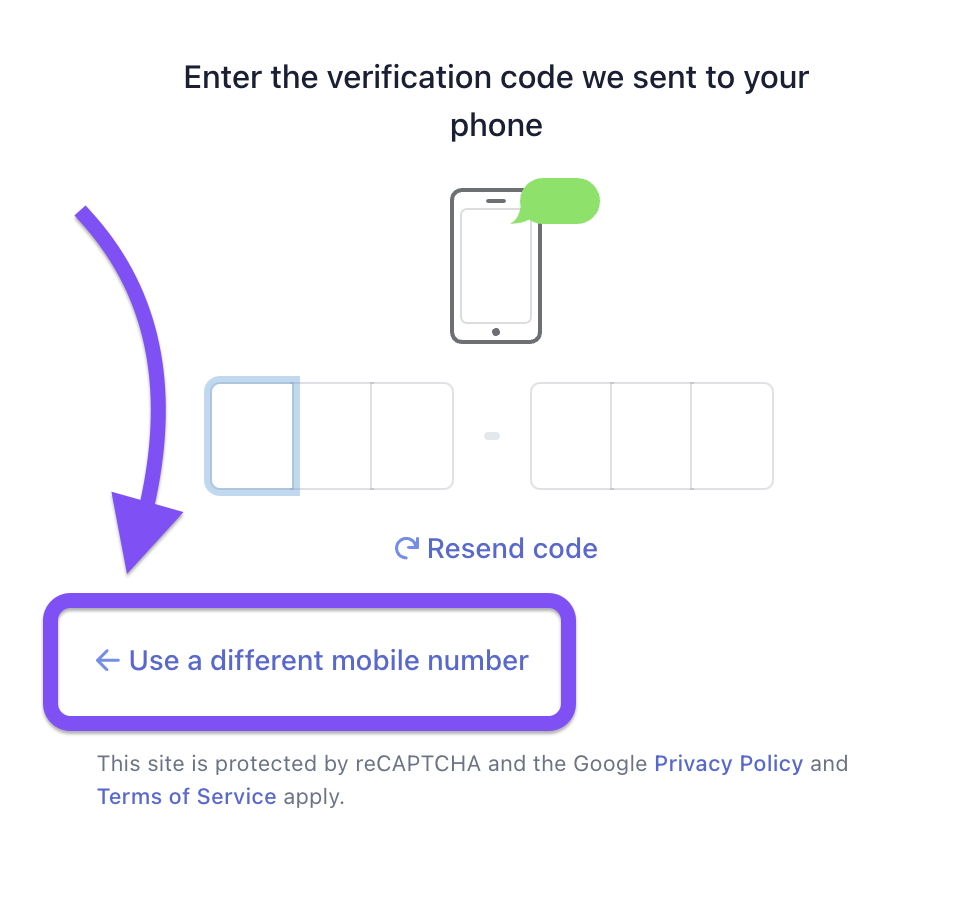Select the sixth verification code digit box
This screenshot has height=914, width=962.
pos(732,435)
